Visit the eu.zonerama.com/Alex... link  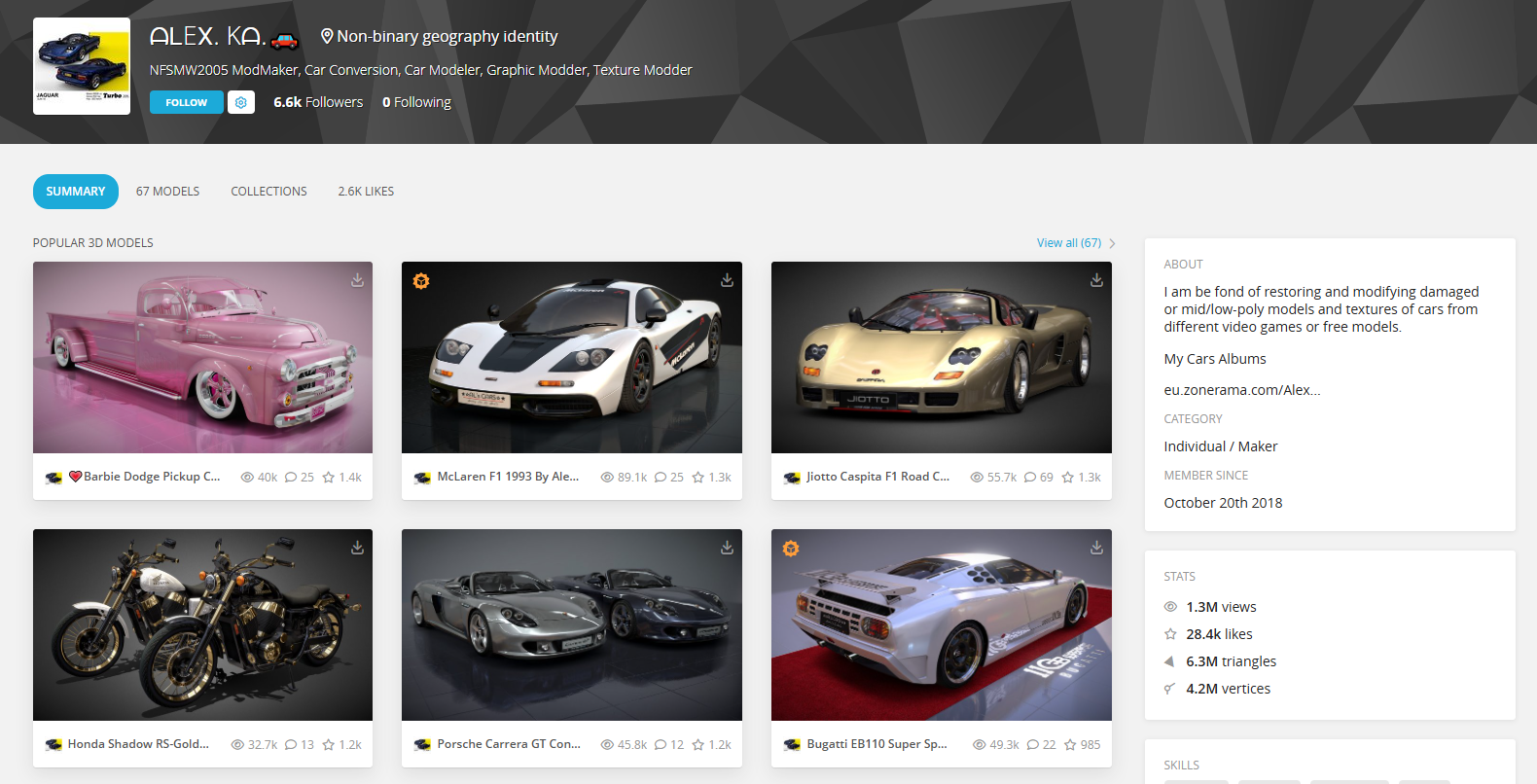1242,390
